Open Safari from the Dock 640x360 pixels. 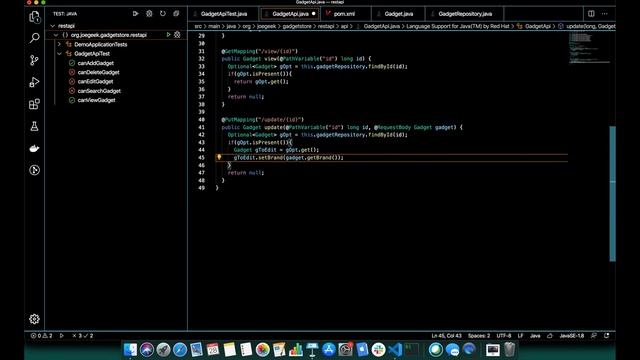click(x=180, y=349)
